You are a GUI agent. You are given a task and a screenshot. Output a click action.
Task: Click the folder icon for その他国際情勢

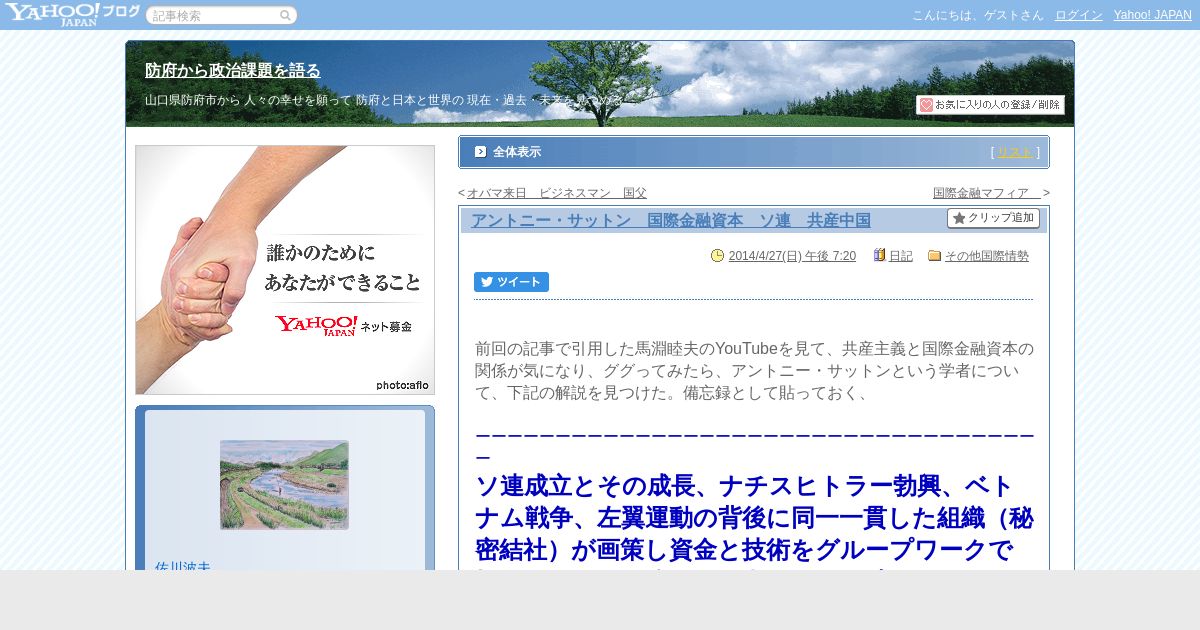pyautogui.click(x=935, y=256)
